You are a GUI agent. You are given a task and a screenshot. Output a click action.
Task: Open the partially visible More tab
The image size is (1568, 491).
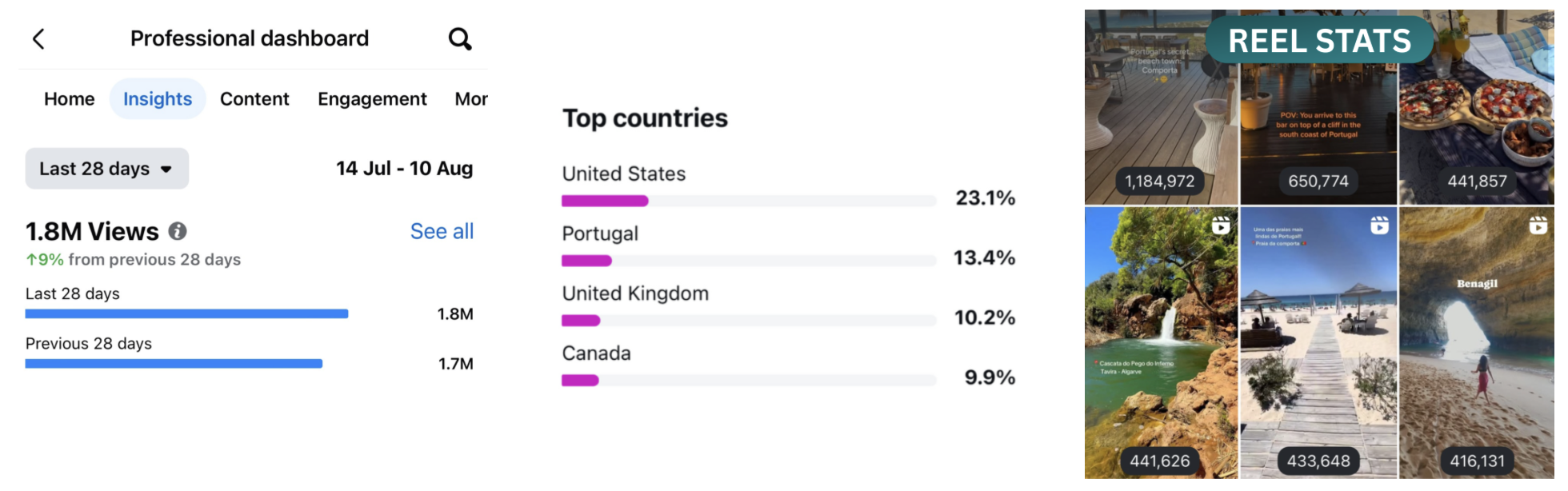[x=471, y=99]
